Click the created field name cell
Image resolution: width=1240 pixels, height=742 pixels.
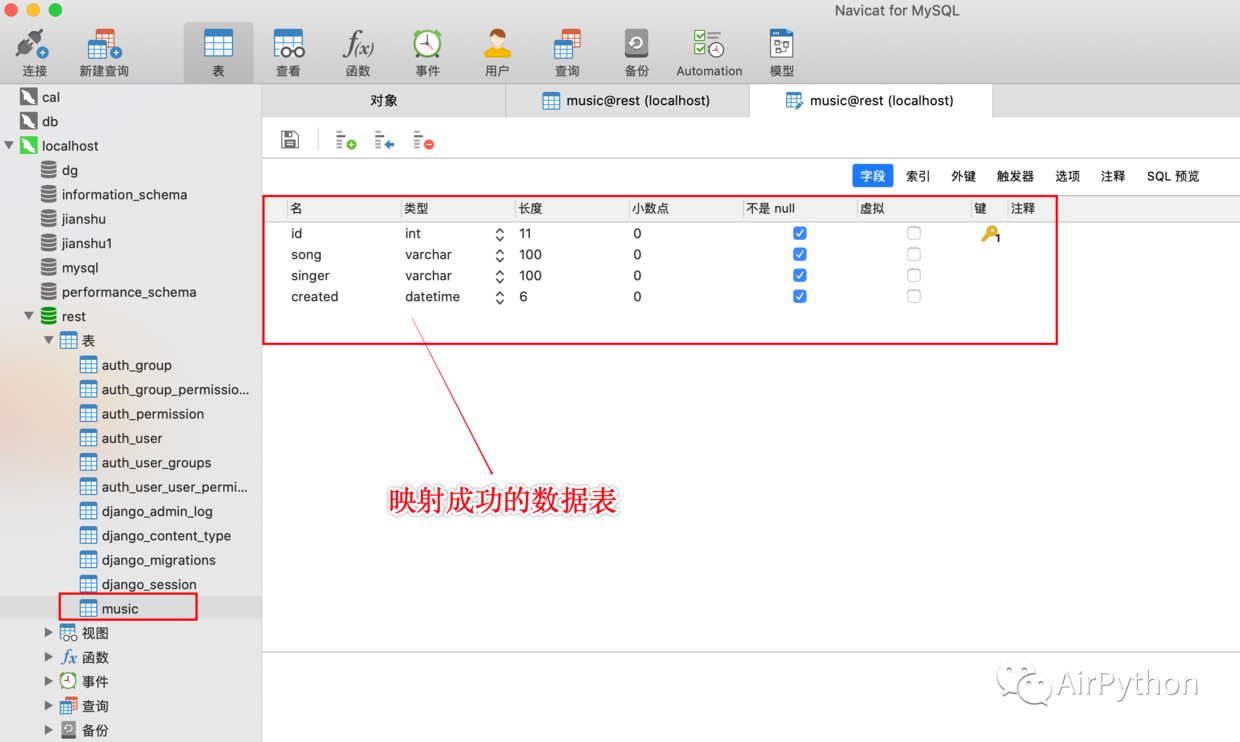tap(315, 297)
